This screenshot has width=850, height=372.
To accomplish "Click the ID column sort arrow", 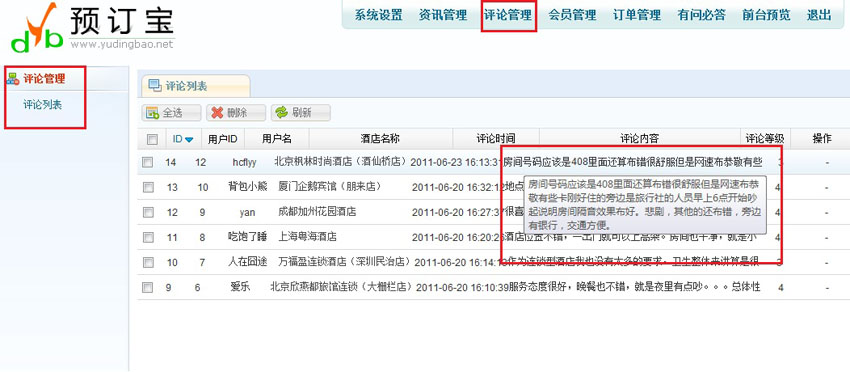I will click(189, 140).
